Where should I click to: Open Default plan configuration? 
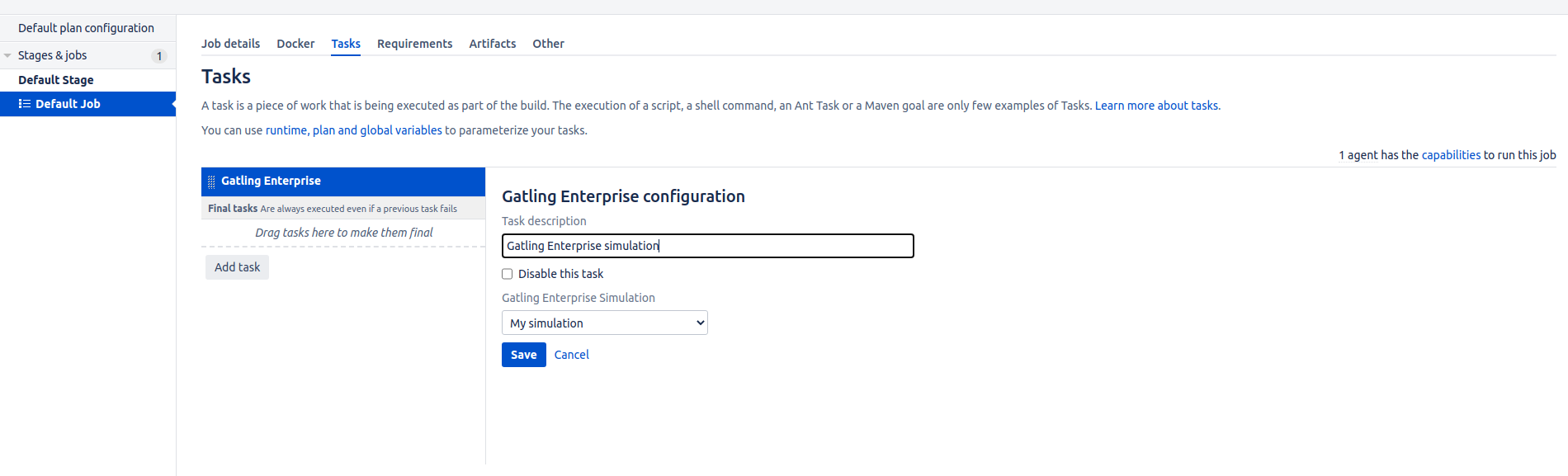coord(86,28)
